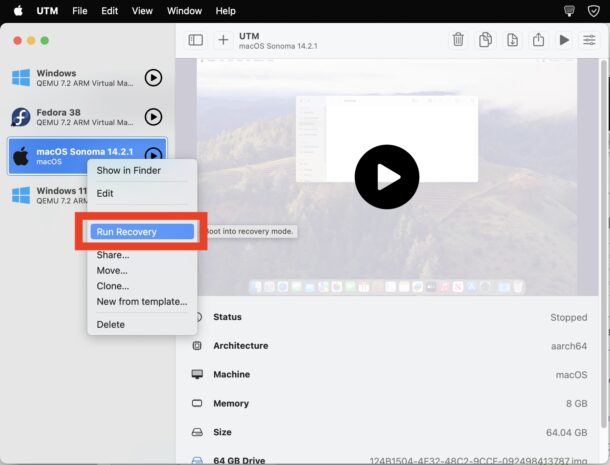The width and height of the screenshot is (610, 465).
Task: Choose New from template... option
Action: tap(141, 301)
